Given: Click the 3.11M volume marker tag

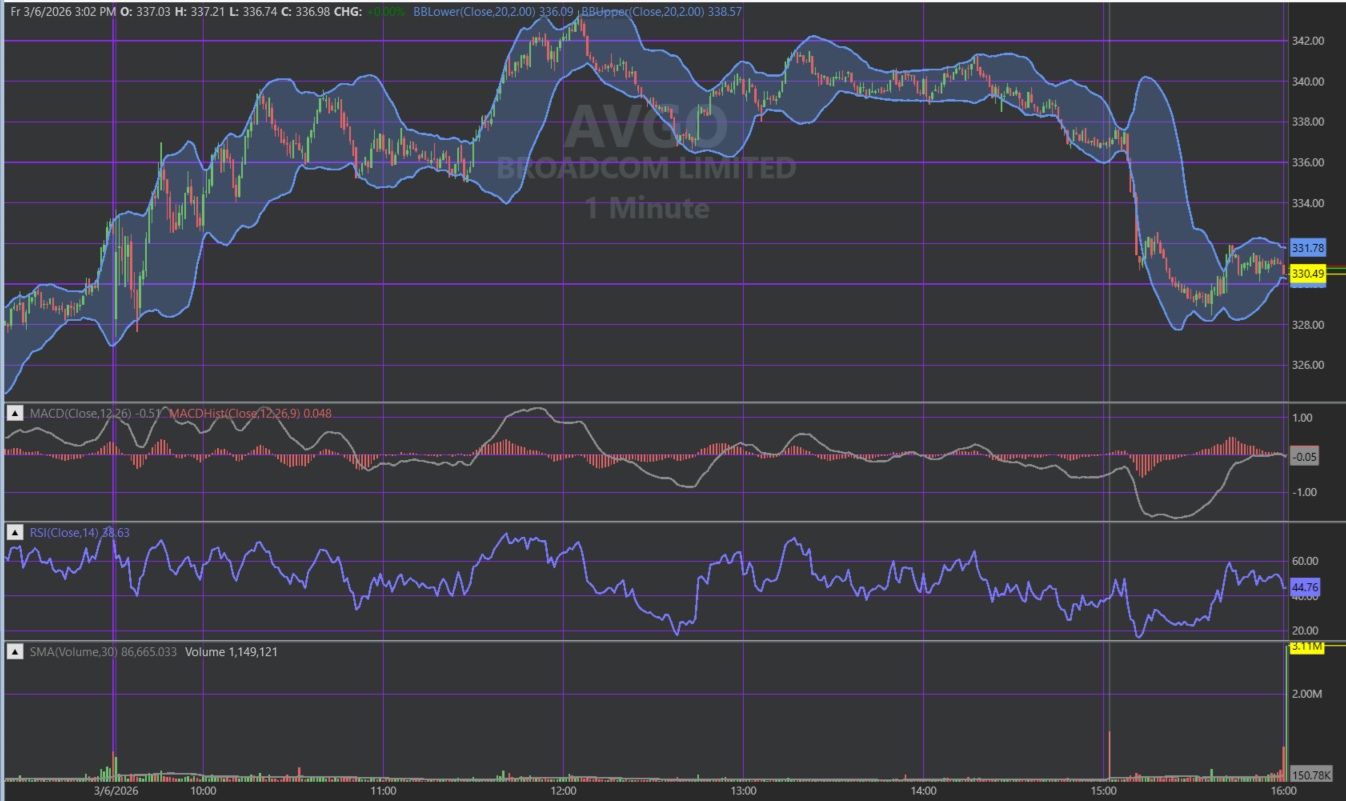Looking at the screenshot, I should coord(1307,648).
